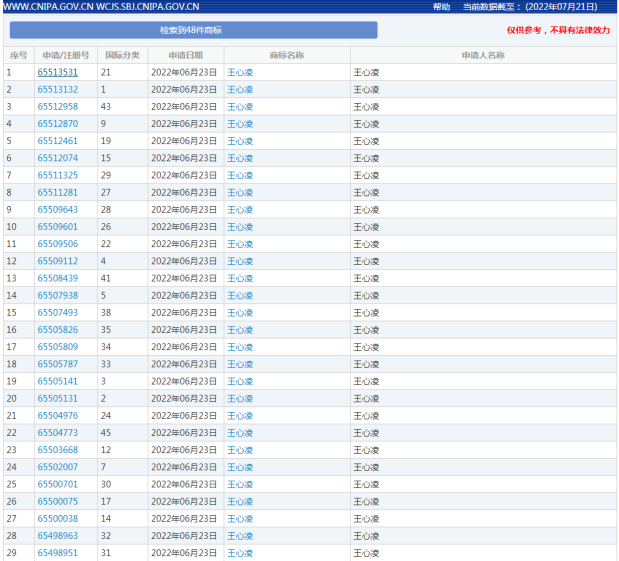The height and width of the screenshot is (561, 619).
Task: Click application number 65509112
Action: (57, 261)
